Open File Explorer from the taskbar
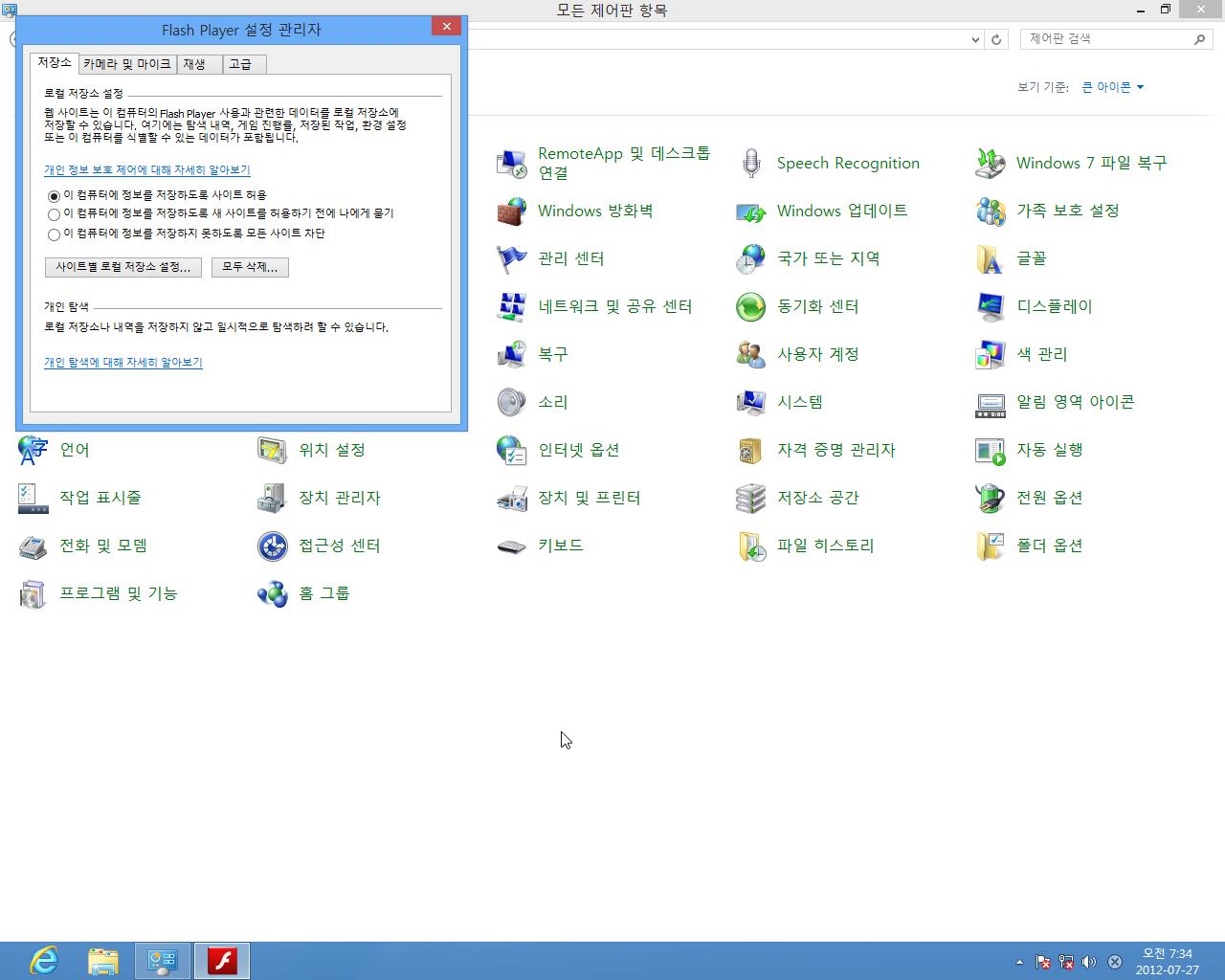Image resolution: width=1225 pixels, height=980 pixels. [x=103, y=961]
